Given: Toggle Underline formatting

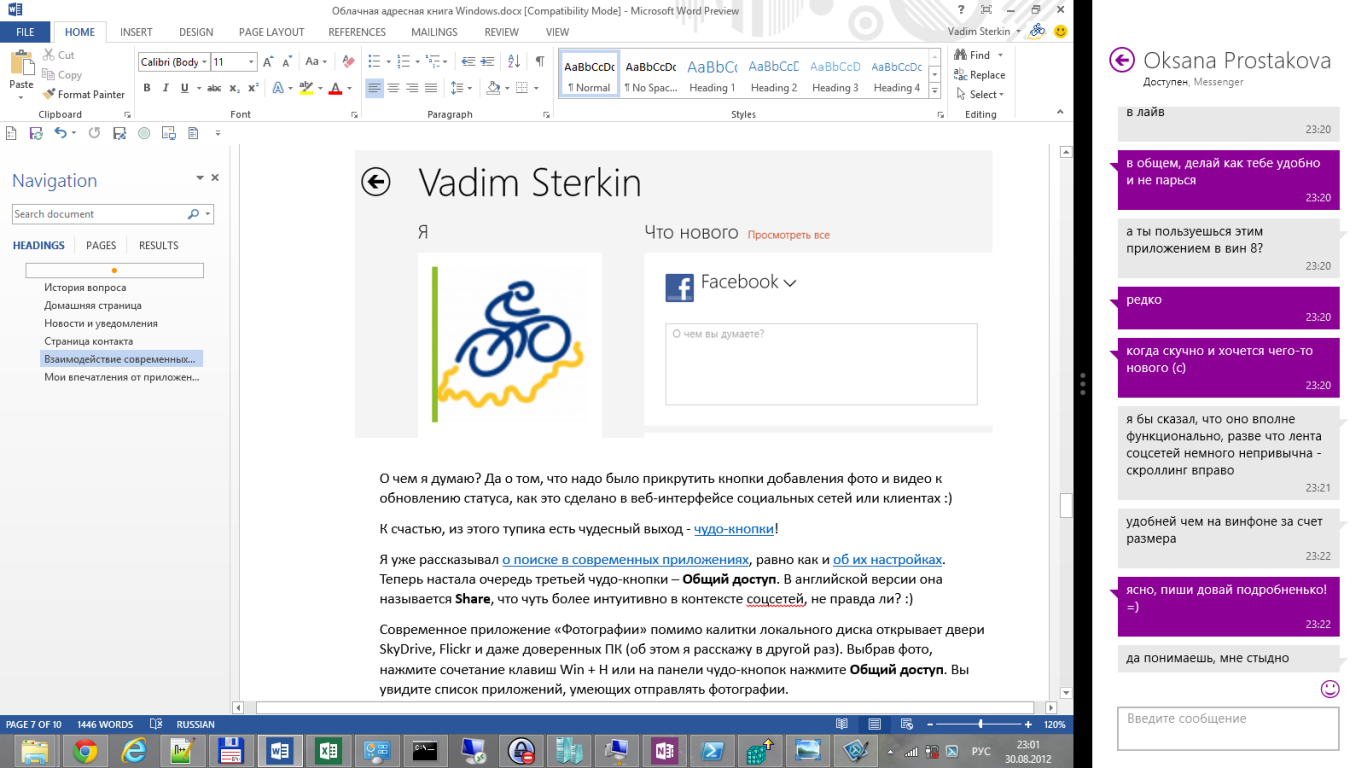Looking at the screenshot, I should tap(185, 88).
